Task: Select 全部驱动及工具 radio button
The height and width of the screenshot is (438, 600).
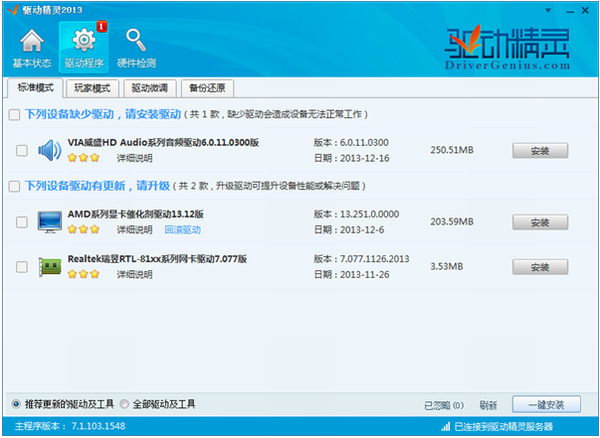Action: [124, 404]
